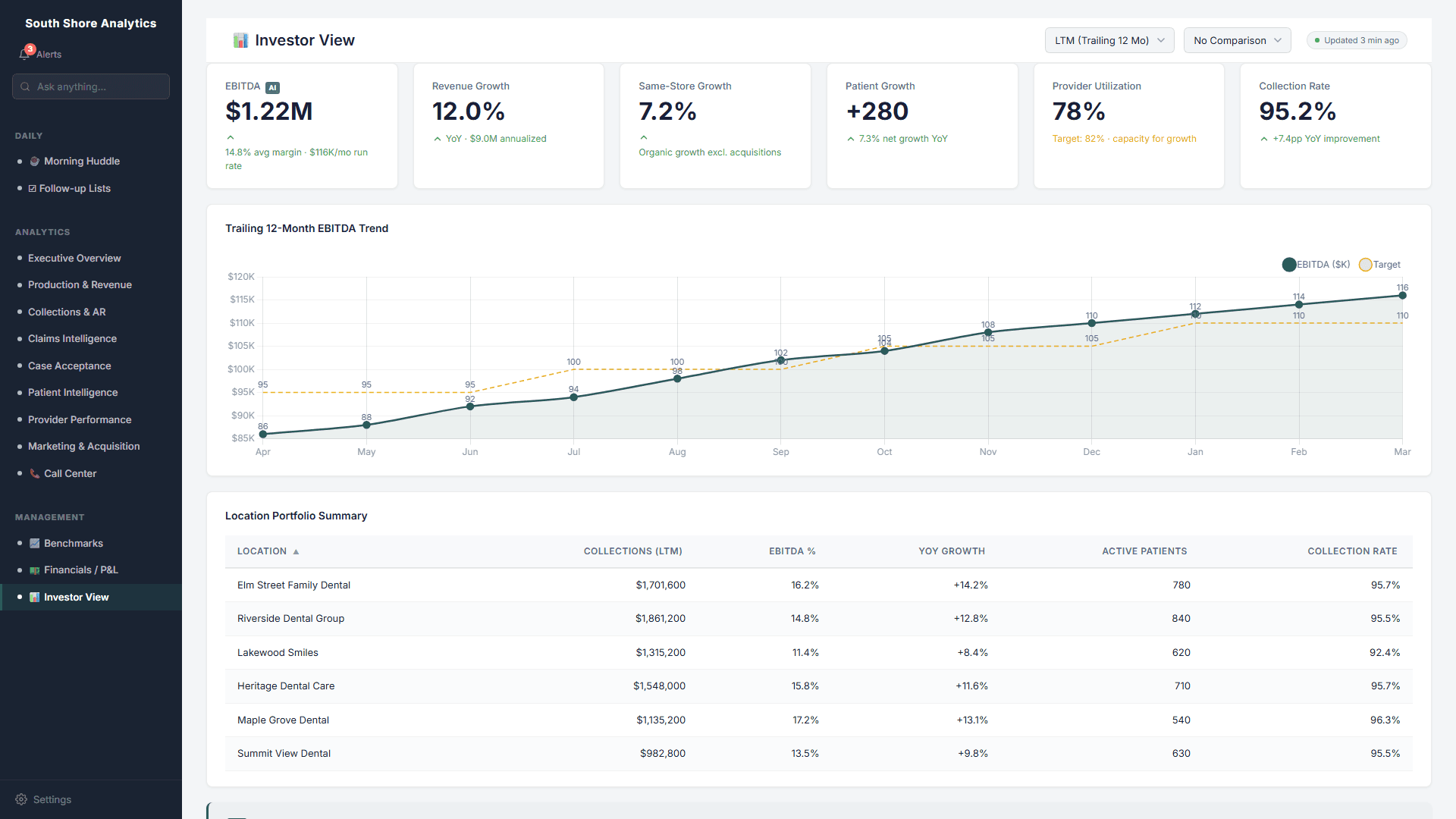
Task: Click the EBITDA $1.22M card
Action: point(302,126)
